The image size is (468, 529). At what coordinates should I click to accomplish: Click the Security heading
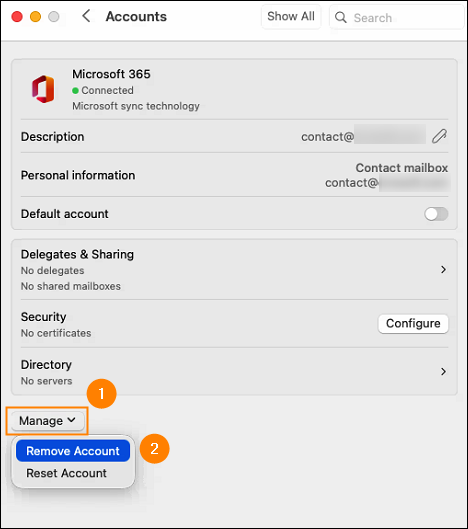pos(44,317)
